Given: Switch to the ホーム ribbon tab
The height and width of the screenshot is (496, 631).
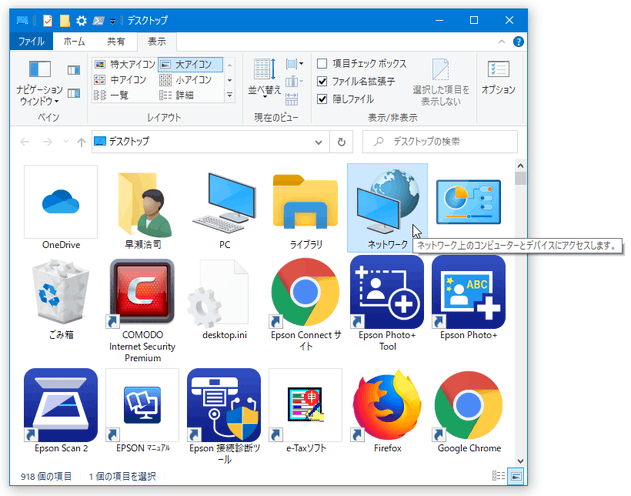Looking at the screenshot, I should pos(74,41).
